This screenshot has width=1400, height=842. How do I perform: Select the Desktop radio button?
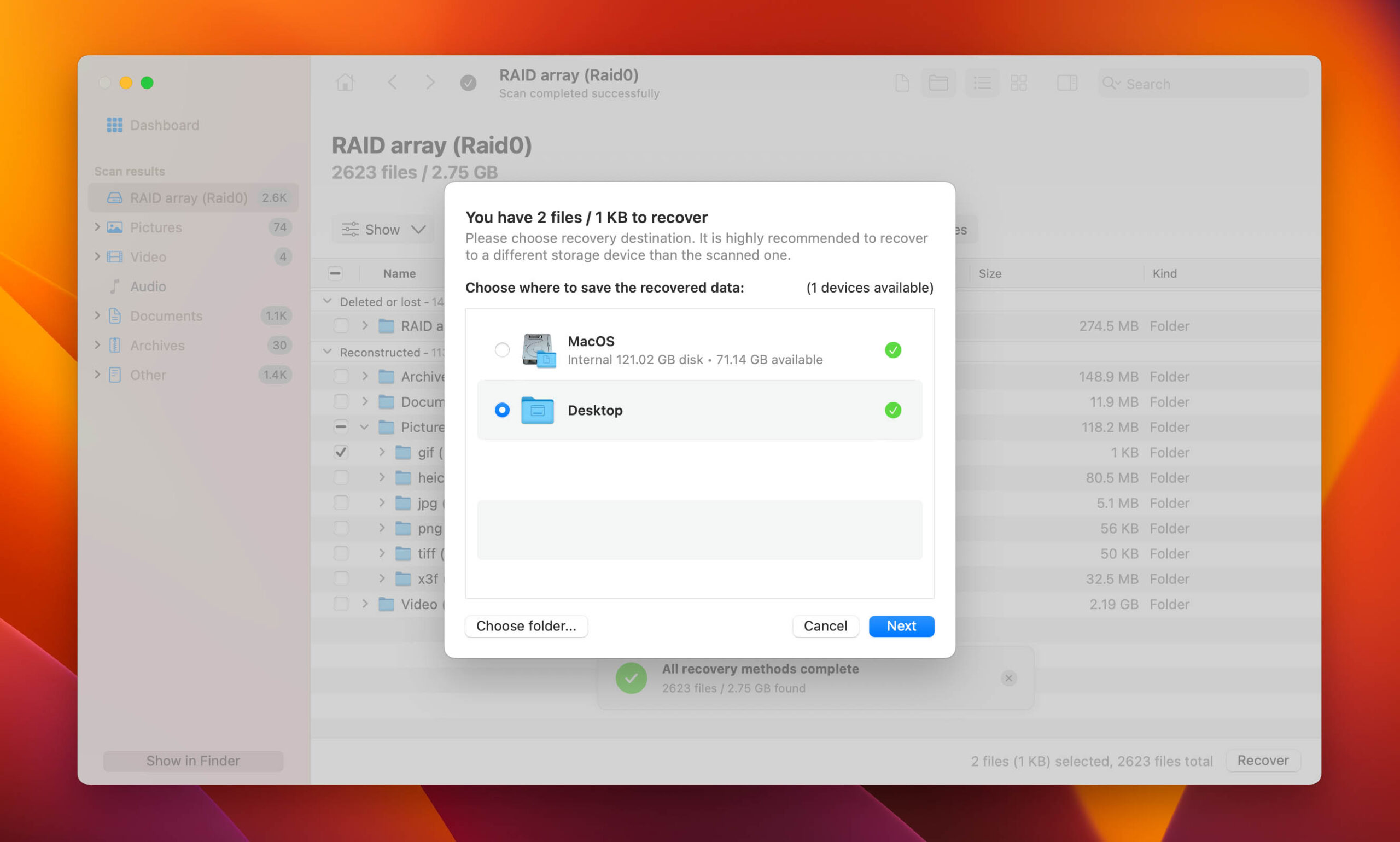tap(501, 410)
